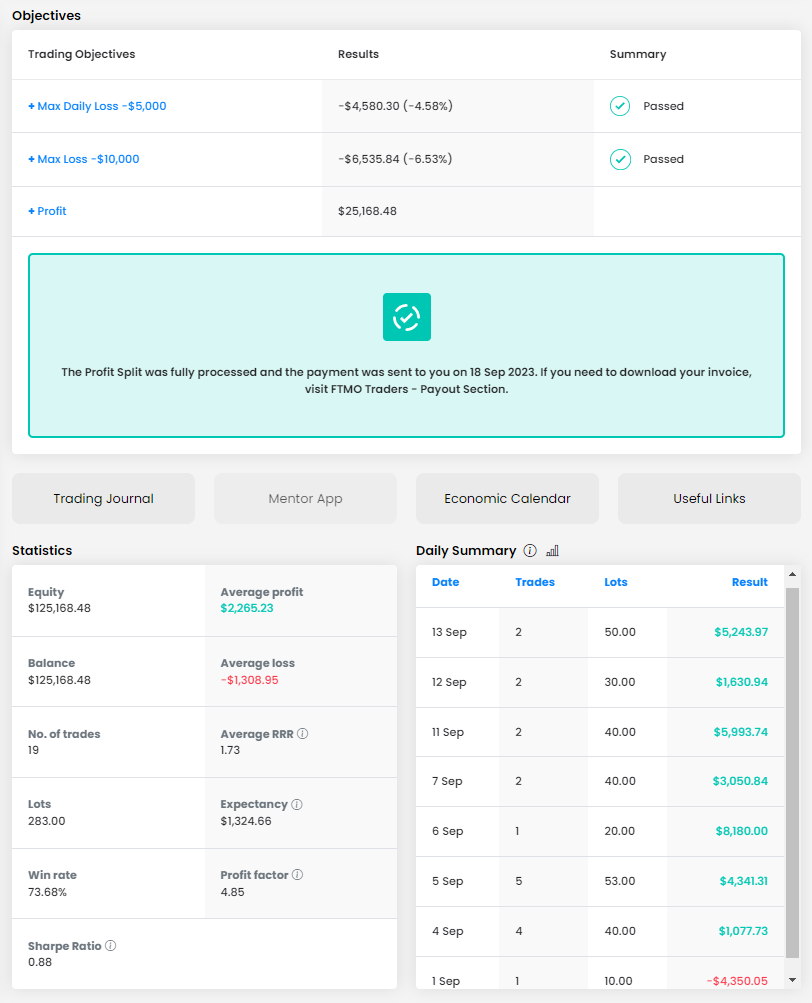The height and width of the screenshot is (1003, 812).
Task: Expand the Profit objective
Action: [x=47, y=211]
